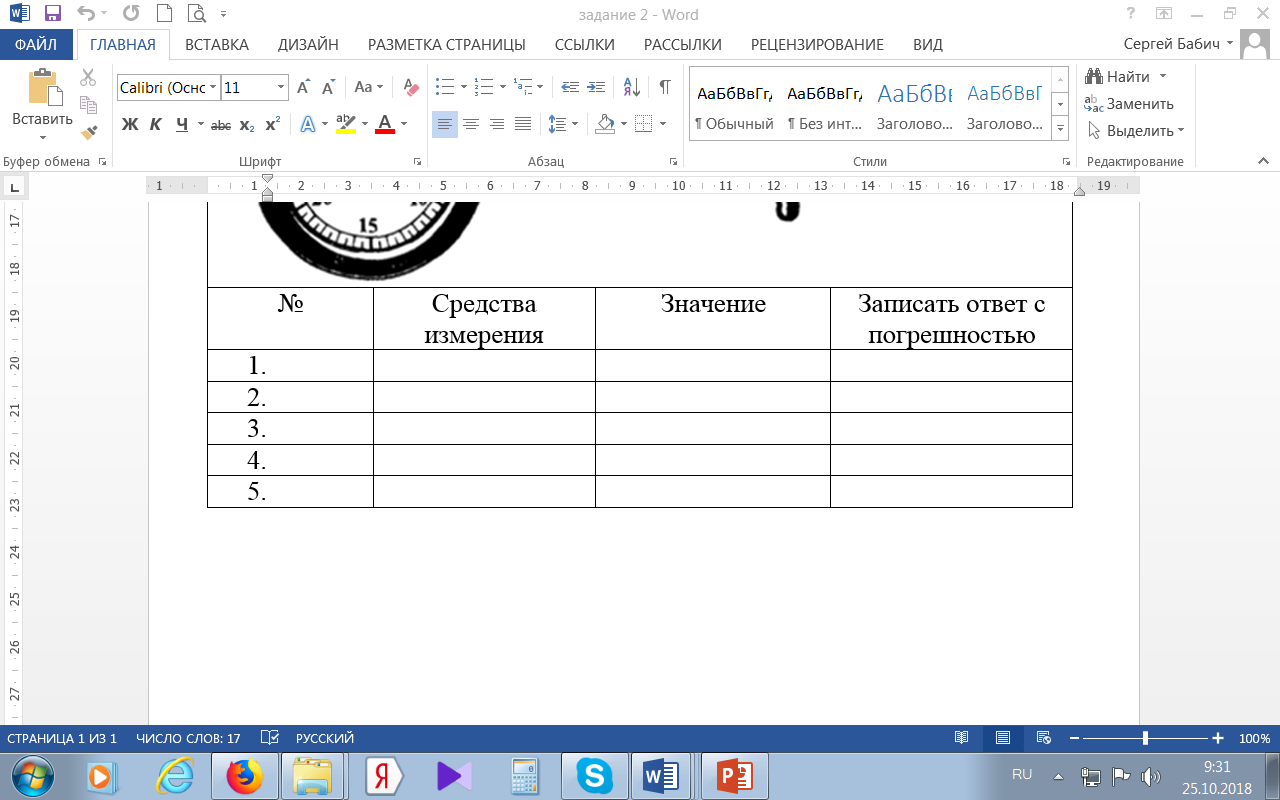Click the zoom slider handle

pyautogui.click(x=1145, y=738)
